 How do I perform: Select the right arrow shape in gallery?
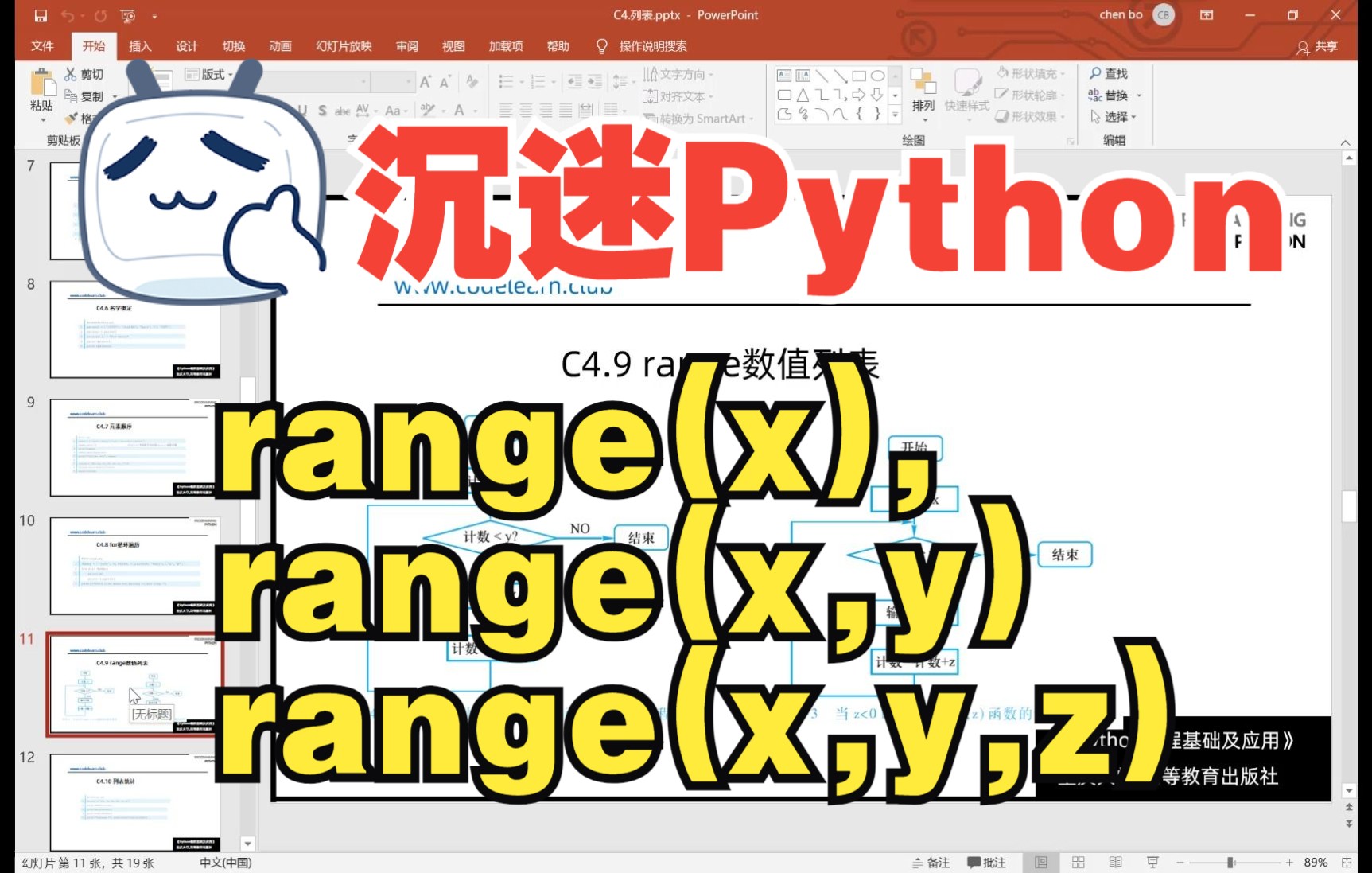pos(859,95)
